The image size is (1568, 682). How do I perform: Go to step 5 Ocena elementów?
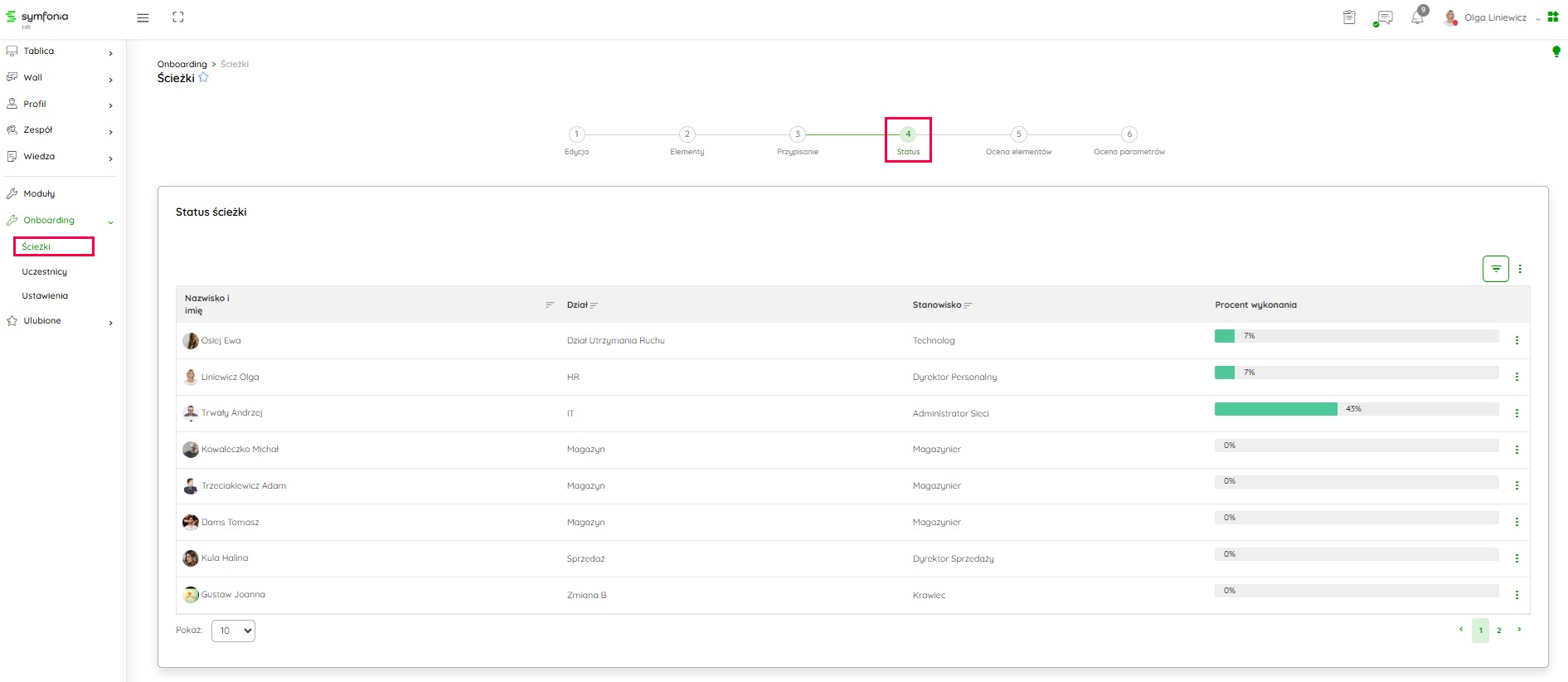point(1018,134)
